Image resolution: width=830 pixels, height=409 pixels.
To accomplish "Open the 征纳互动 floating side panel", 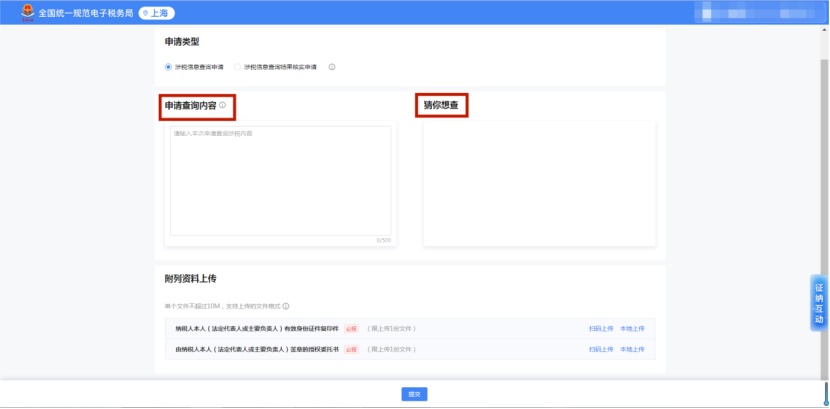I will (x=818, y=302).
